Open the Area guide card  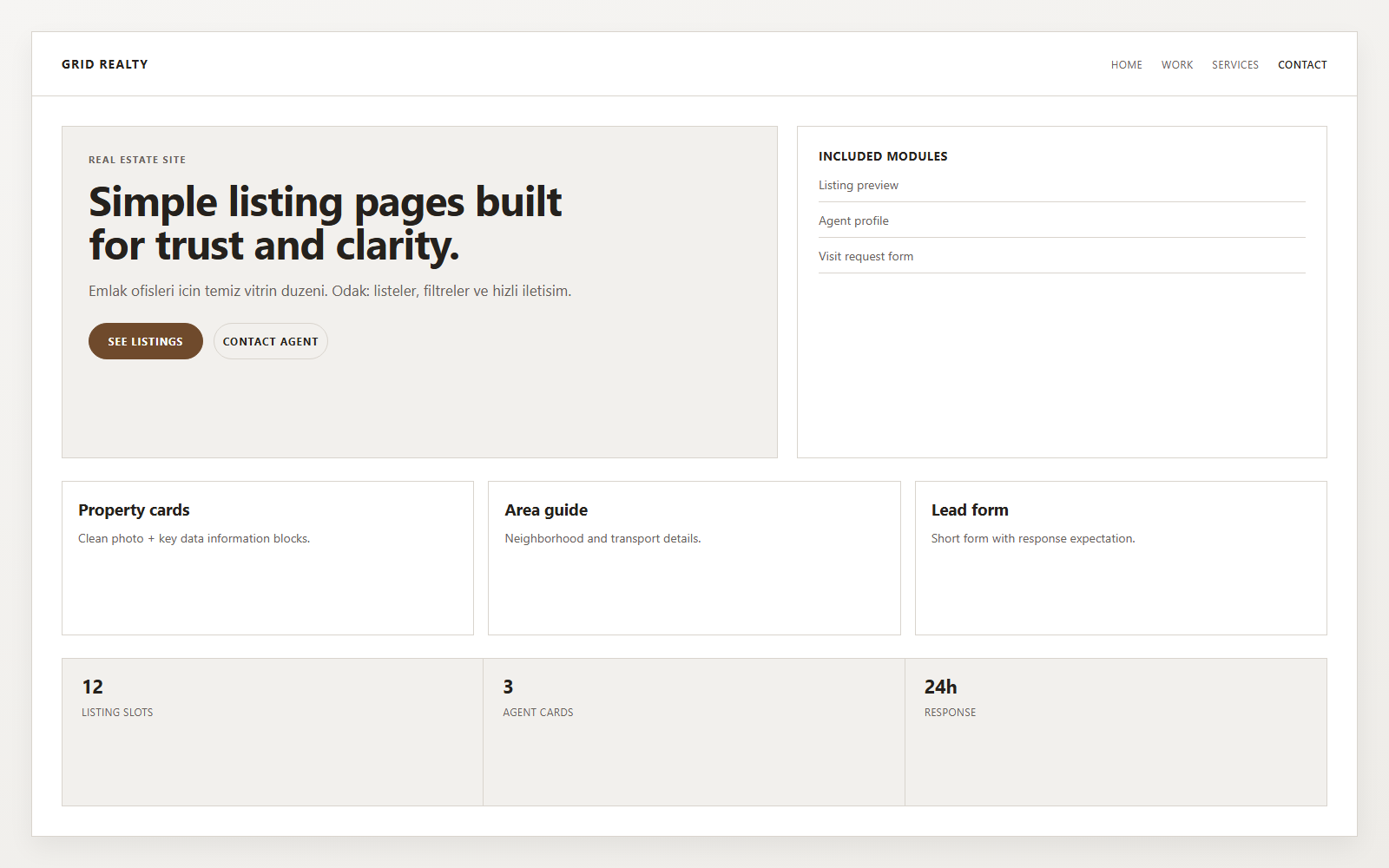click(694, 557)
